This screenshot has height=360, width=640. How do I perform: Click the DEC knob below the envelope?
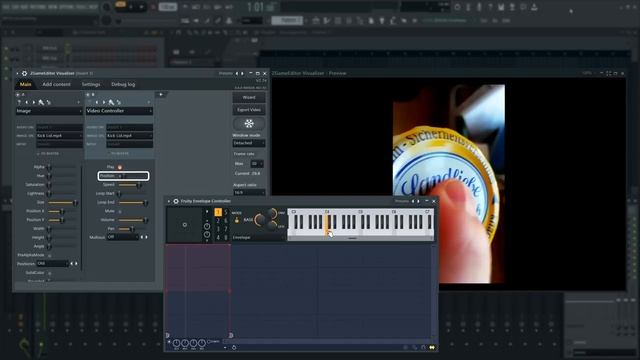click(185, 343)
